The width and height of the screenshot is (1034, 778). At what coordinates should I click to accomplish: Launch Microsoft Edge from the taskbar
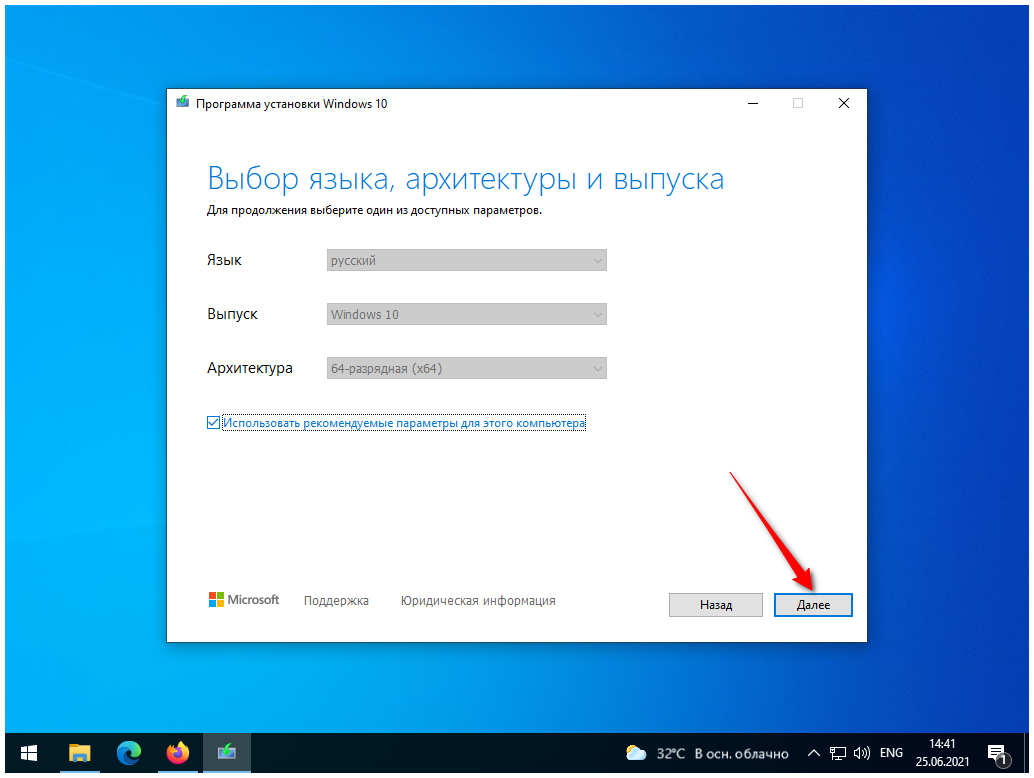[129, 752]
